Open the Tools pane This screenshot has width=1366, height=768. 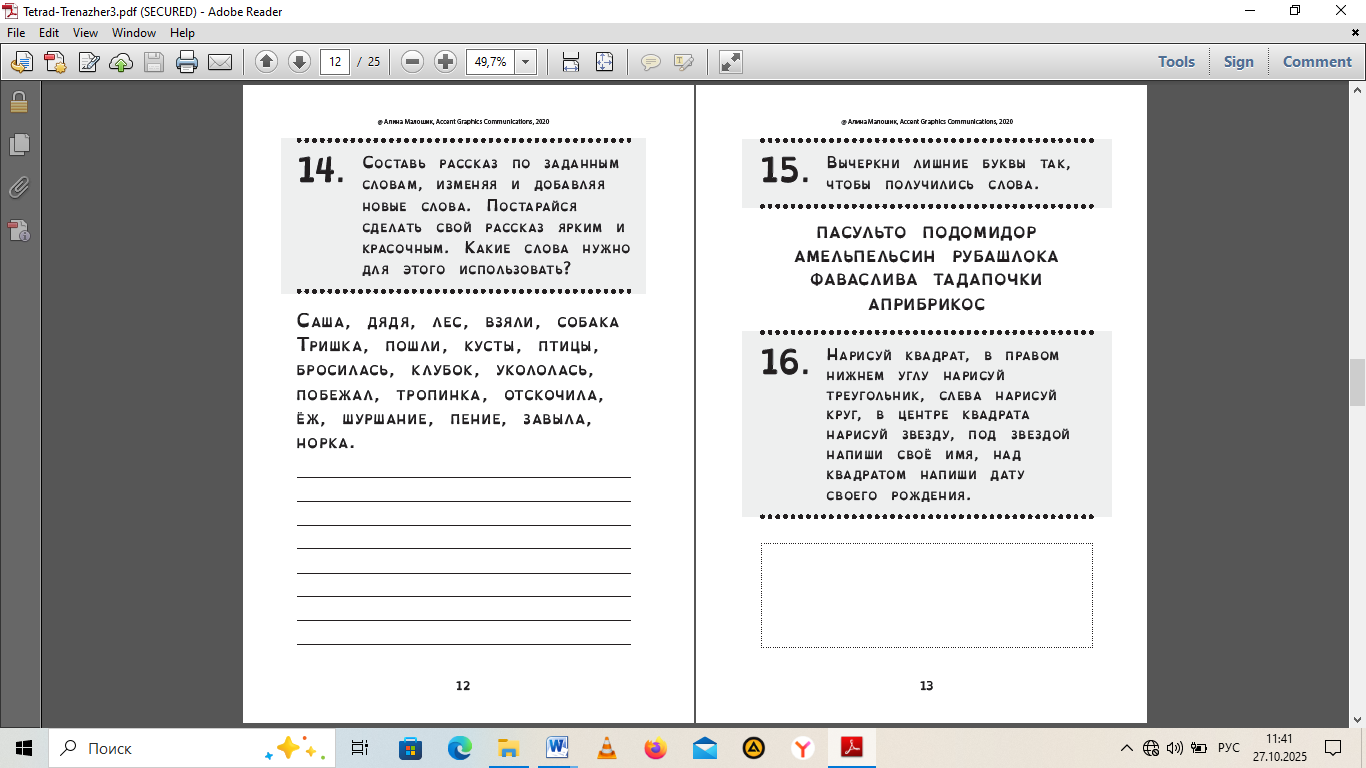coord(1176,62)
